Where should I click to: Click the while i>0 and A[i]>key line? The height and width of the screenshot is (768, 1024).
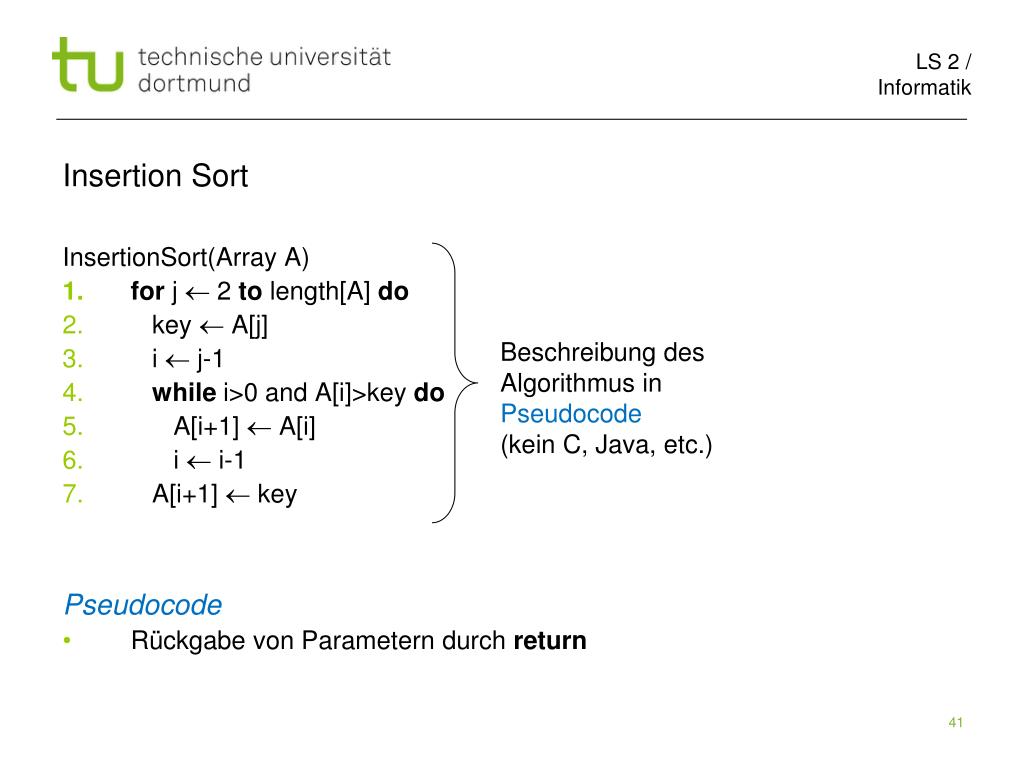[298, 392]
